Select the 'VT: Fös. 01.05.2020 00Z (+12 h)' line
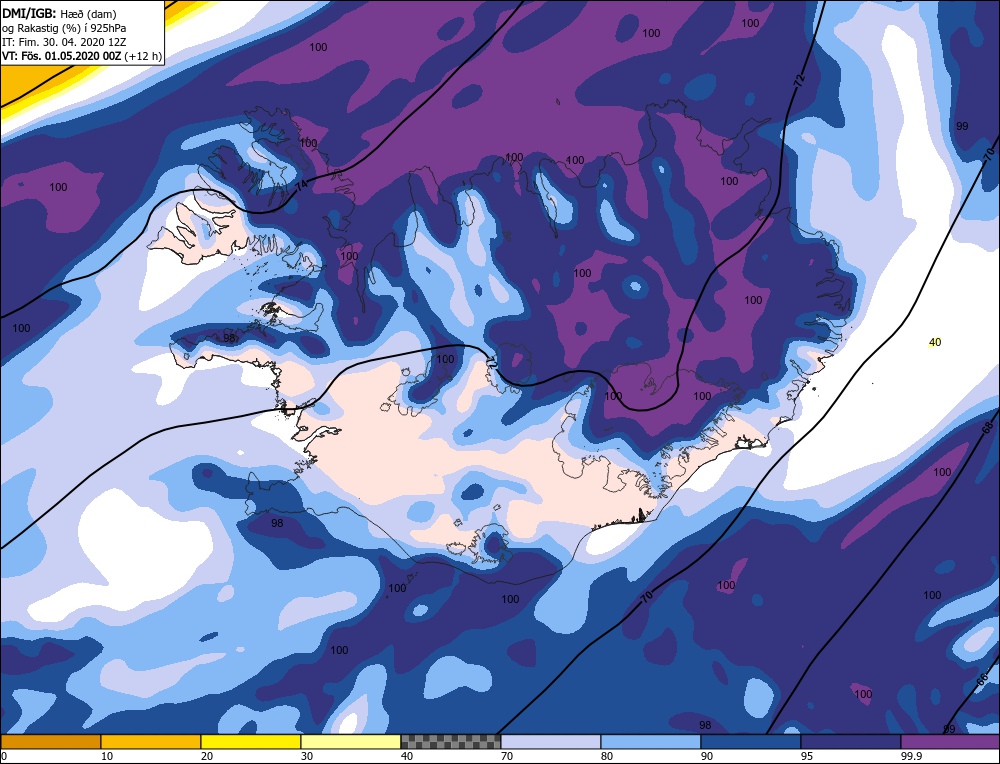 coord(82,56)
